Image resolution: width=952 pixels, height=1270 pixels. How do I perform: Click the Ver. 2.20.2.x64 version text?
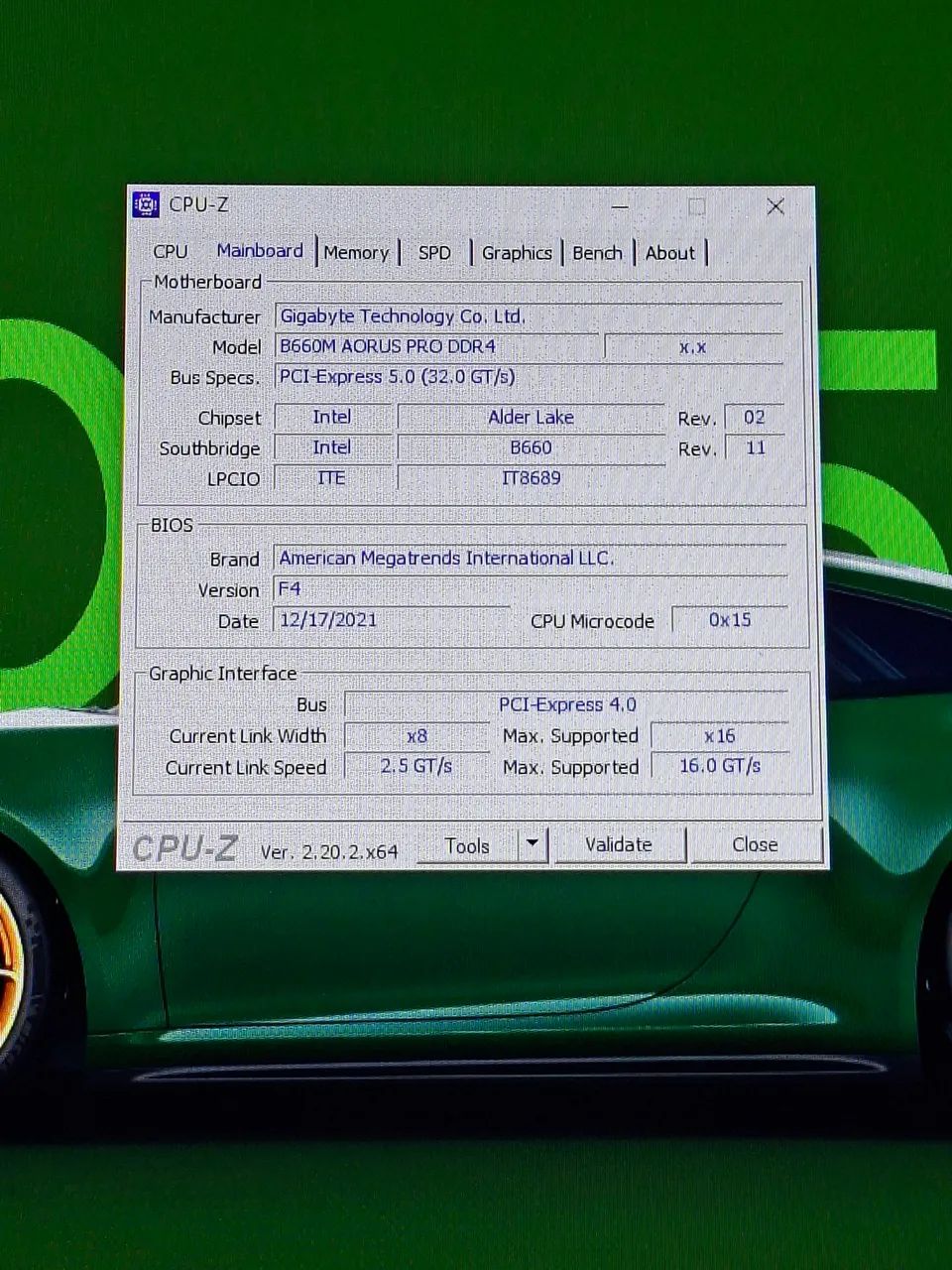328,852
